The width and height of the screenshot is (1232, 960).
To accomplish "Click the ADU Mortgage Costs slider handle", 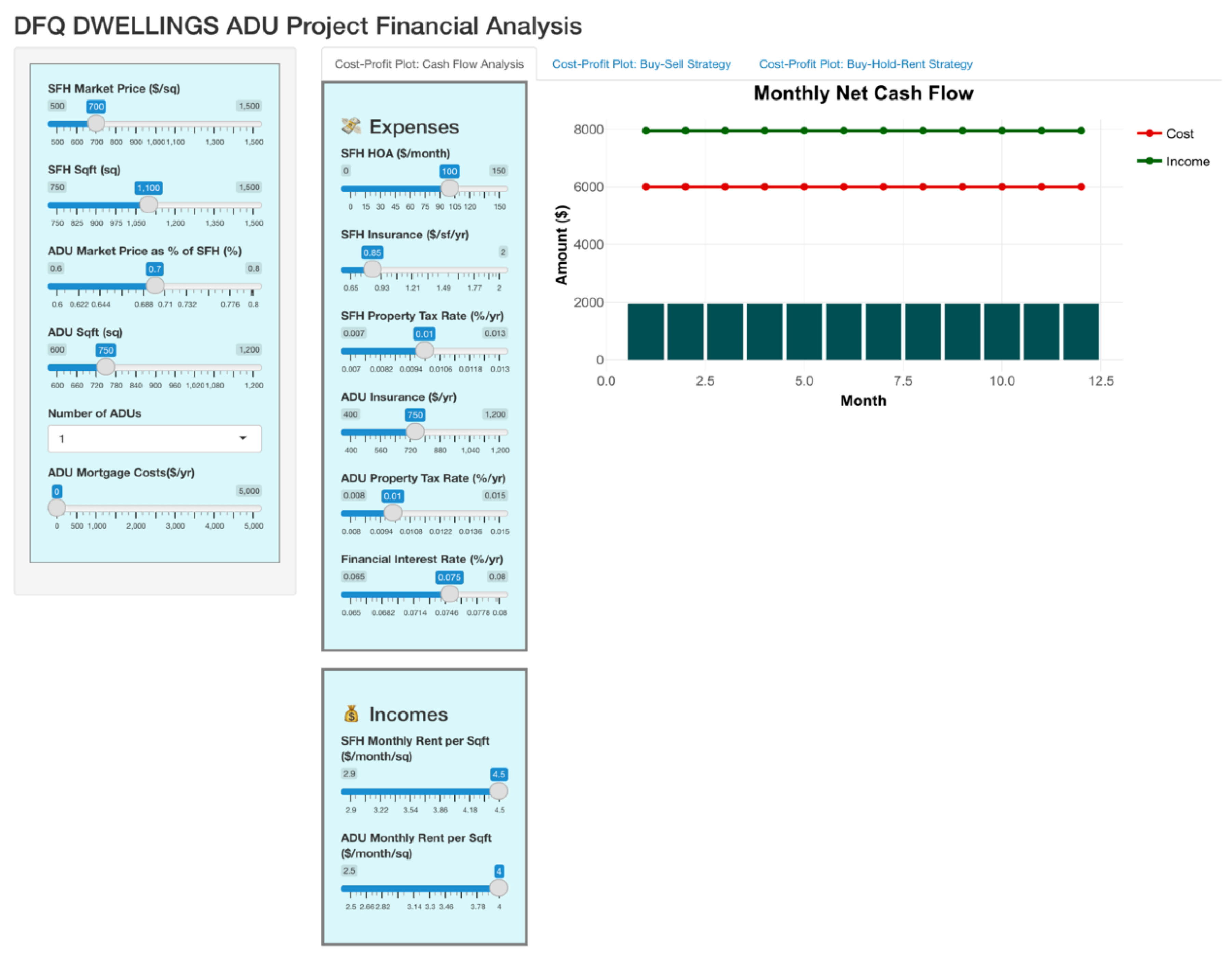I will 57,507.
